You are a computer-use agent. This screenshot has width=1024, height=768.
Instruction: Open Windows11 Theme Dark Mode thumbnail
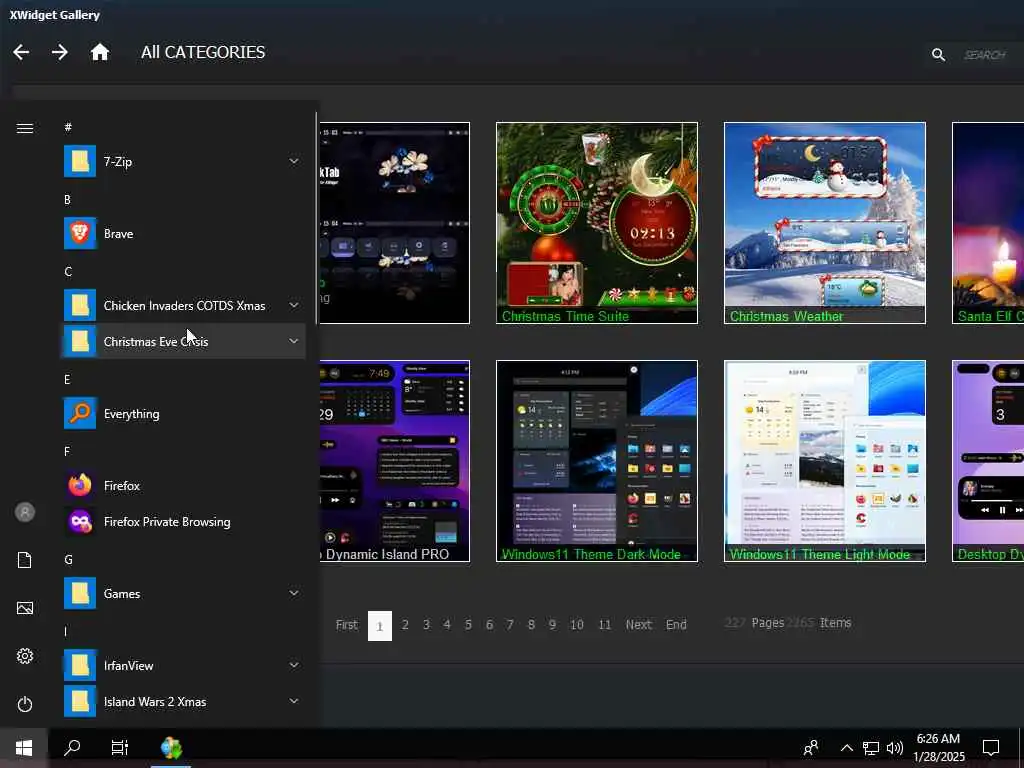597,461
